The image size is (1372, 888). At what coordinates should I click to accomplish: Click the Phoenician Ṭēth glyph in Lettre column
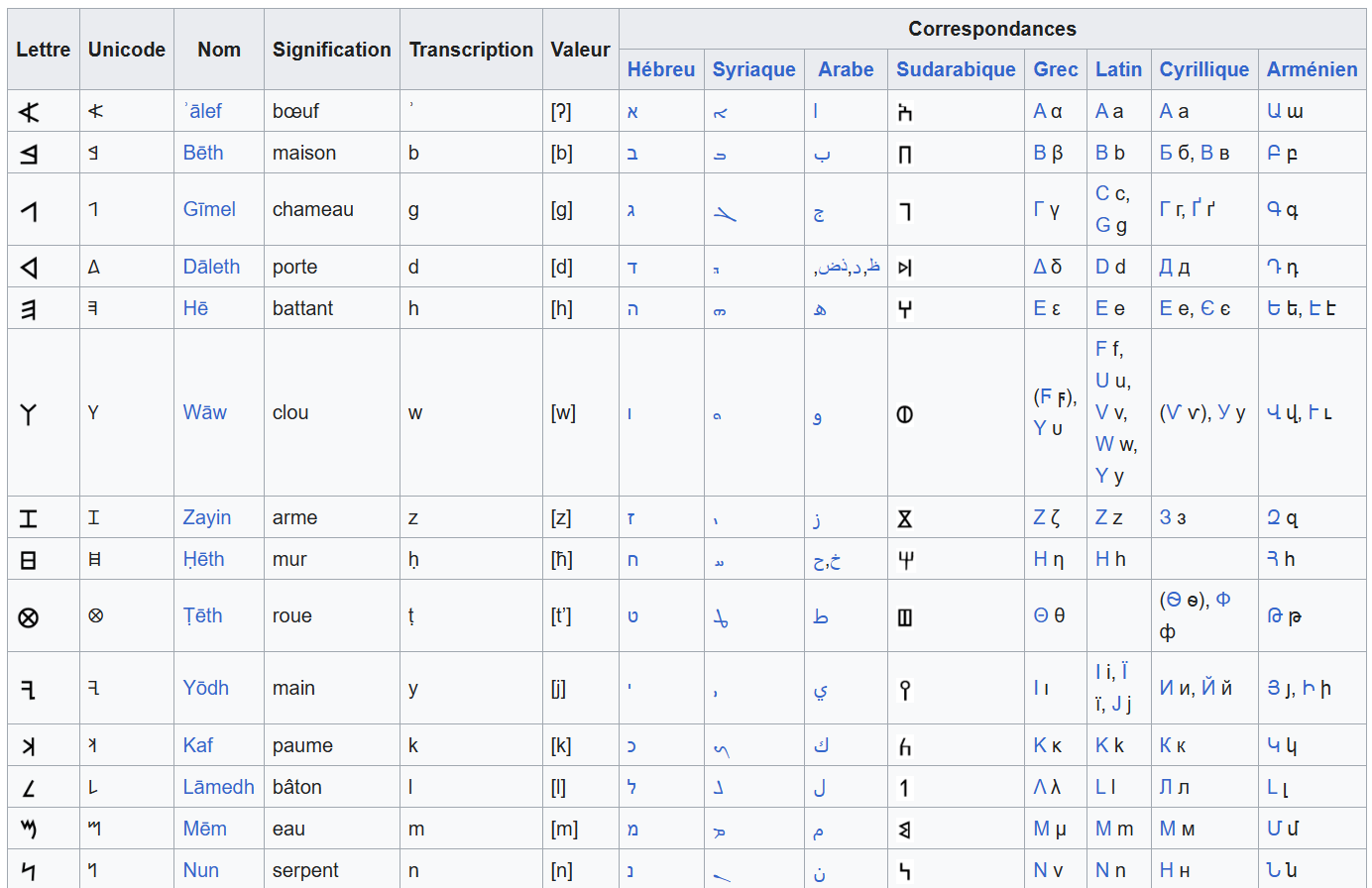(x=29, y=617)
